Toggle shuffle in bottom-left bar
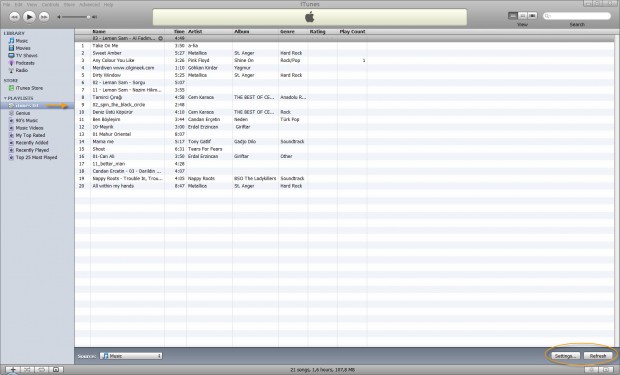The height and width of the screenshot is (375, 620). point(27,370)
